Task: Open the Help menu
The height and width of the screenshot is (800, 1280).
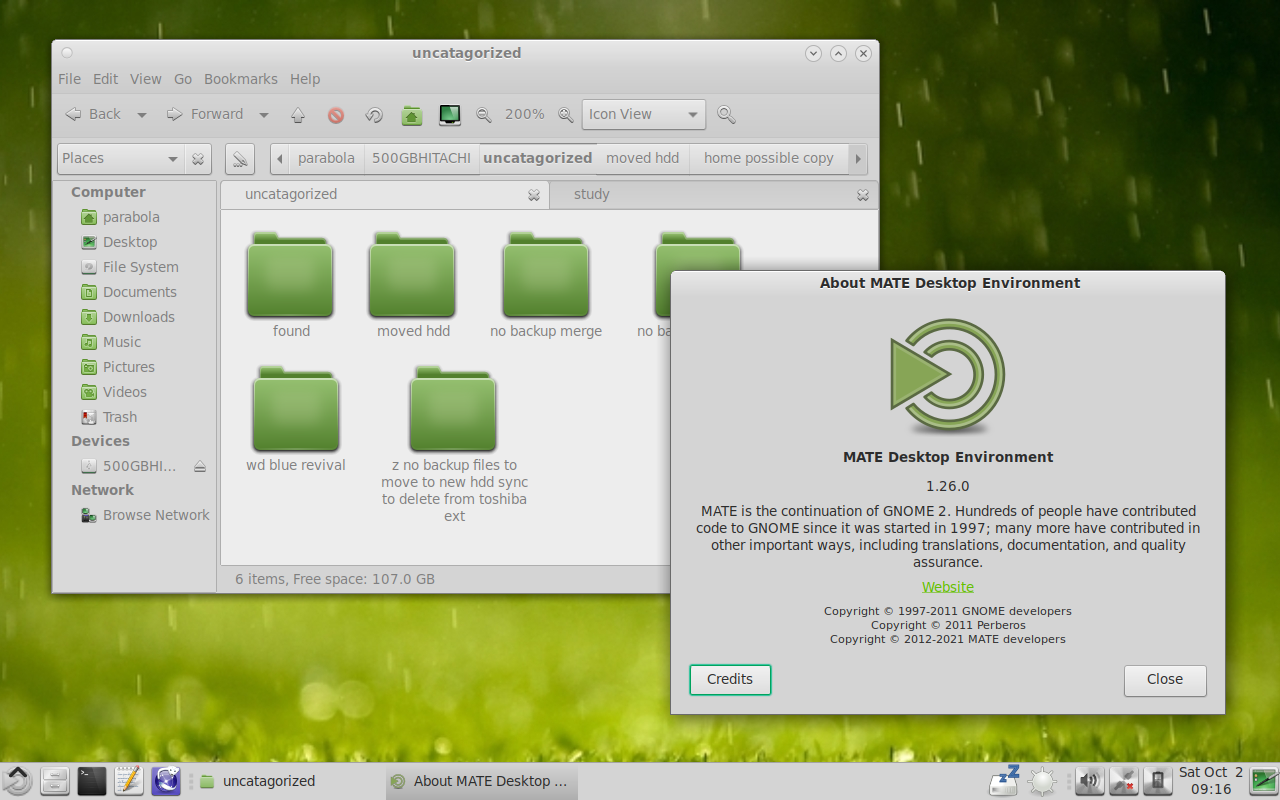Action: coord(305,79)
